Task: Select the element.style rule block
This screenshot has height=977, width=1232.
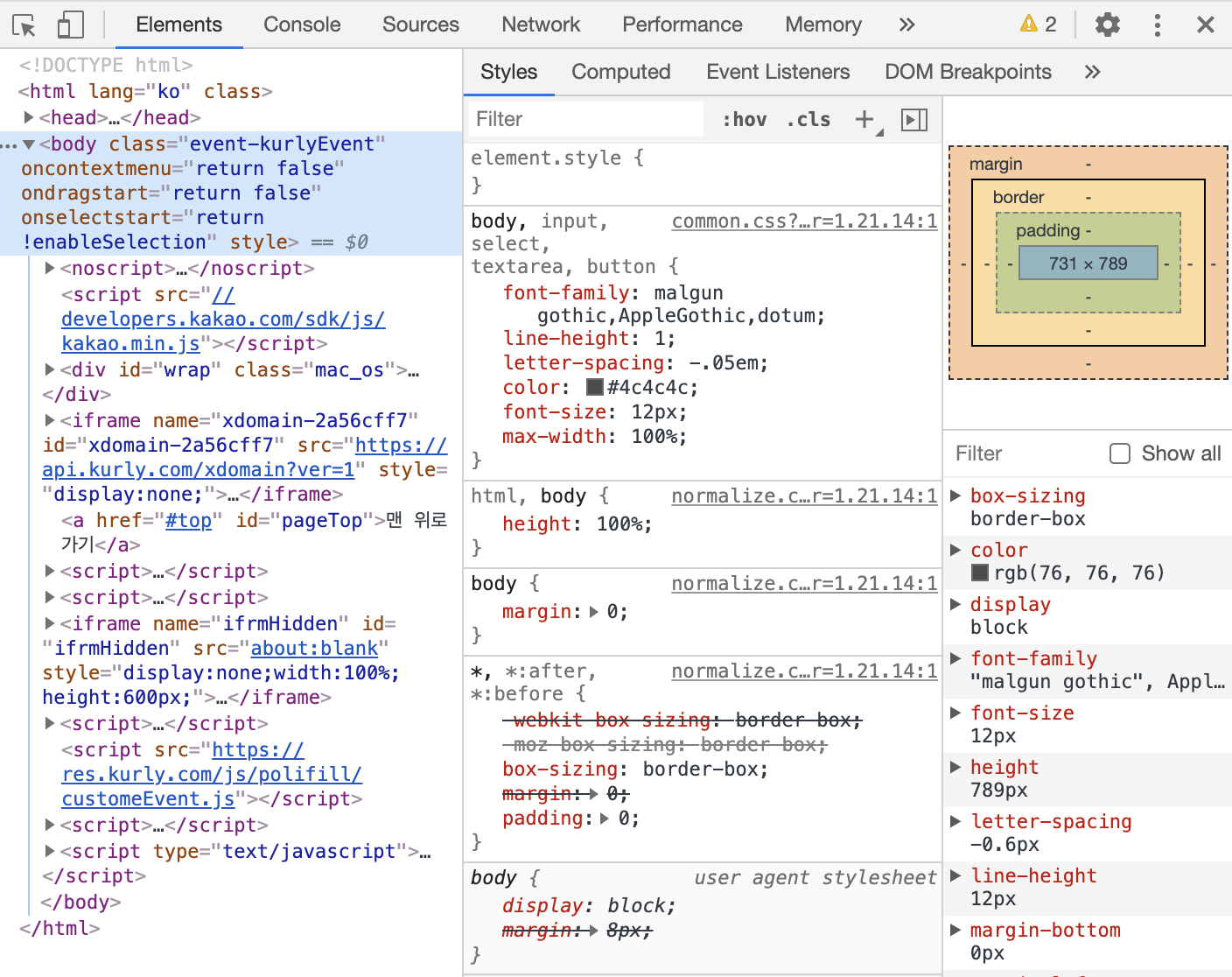Action: [703, 172]
